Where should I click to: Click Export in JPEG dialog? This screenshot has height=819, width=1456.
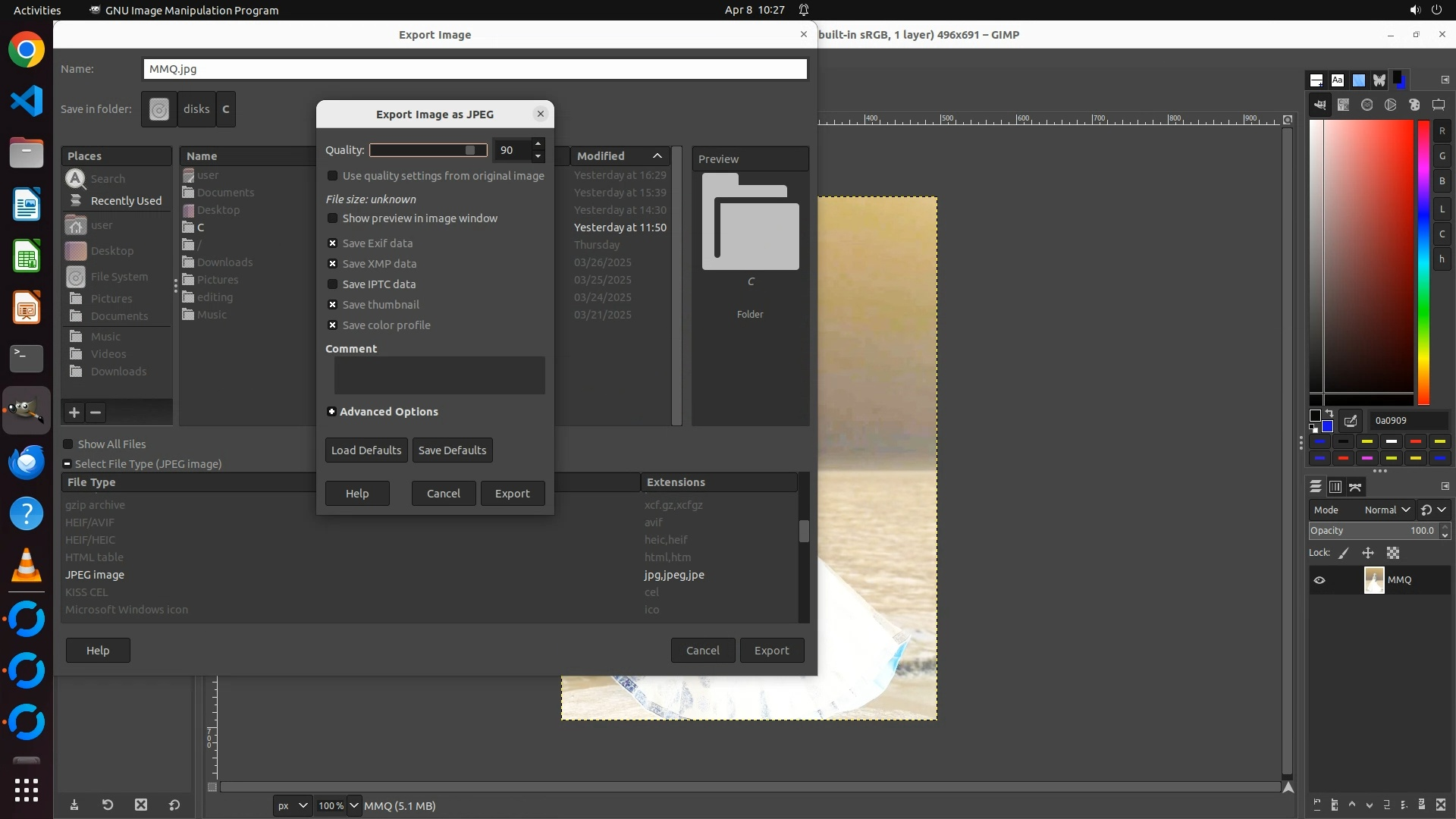[x=512, y=494]
